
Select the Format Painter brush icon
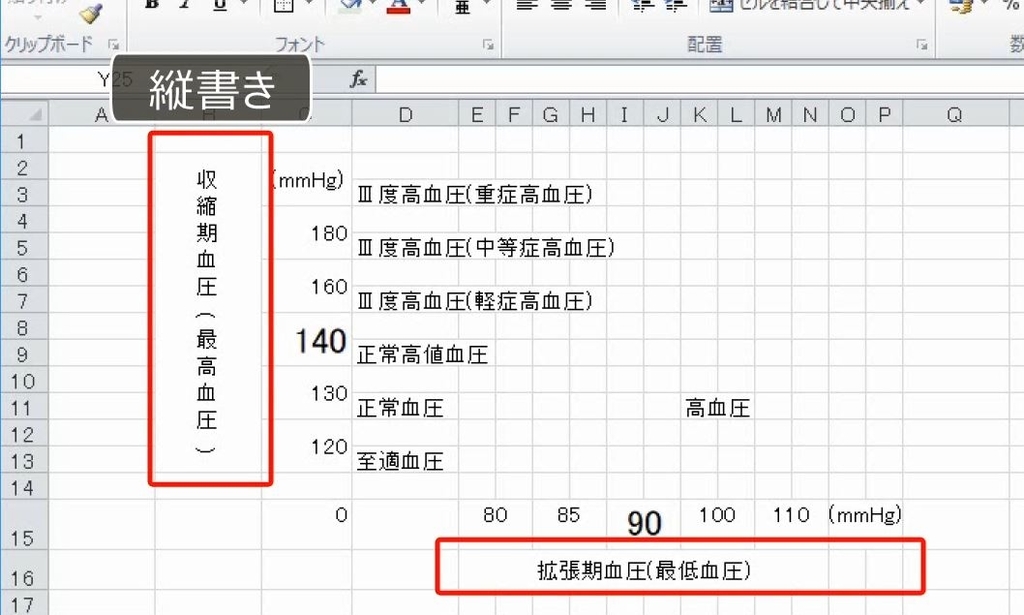[x=90, y=12]
